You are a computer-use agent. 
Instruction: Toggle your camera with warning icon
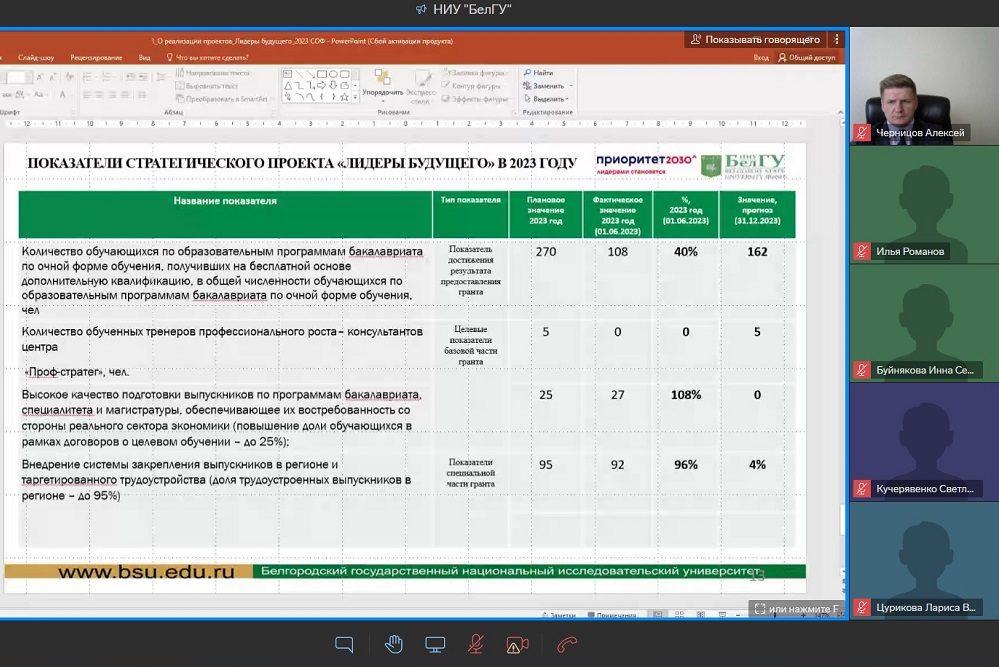(x=517, y=645)
